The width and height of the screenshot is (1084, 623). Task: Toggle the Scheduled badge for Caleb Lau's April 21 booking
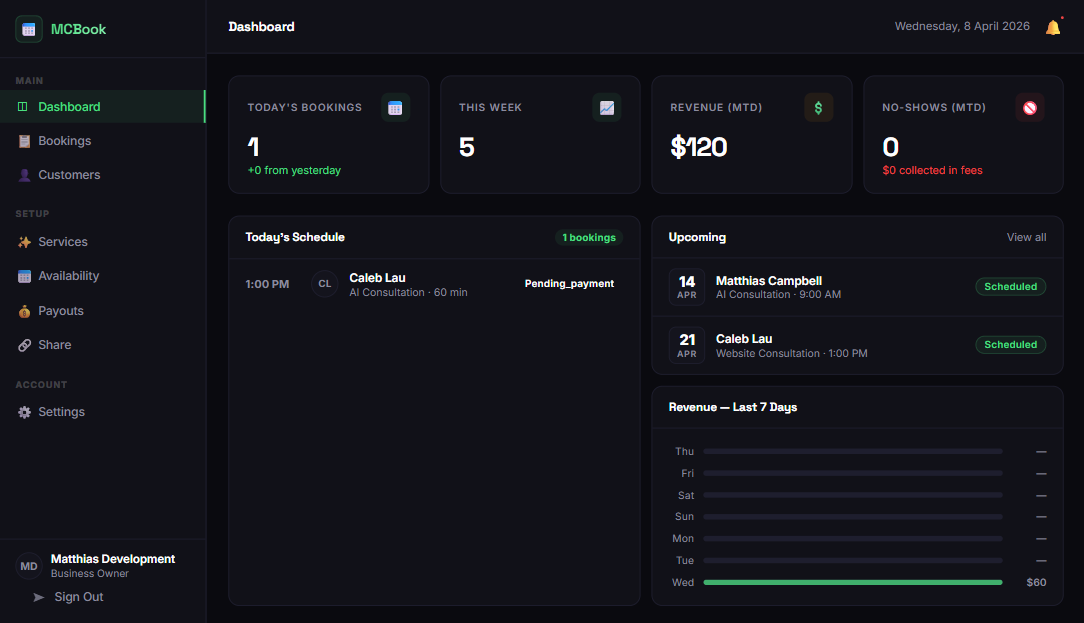[1010, 344]
